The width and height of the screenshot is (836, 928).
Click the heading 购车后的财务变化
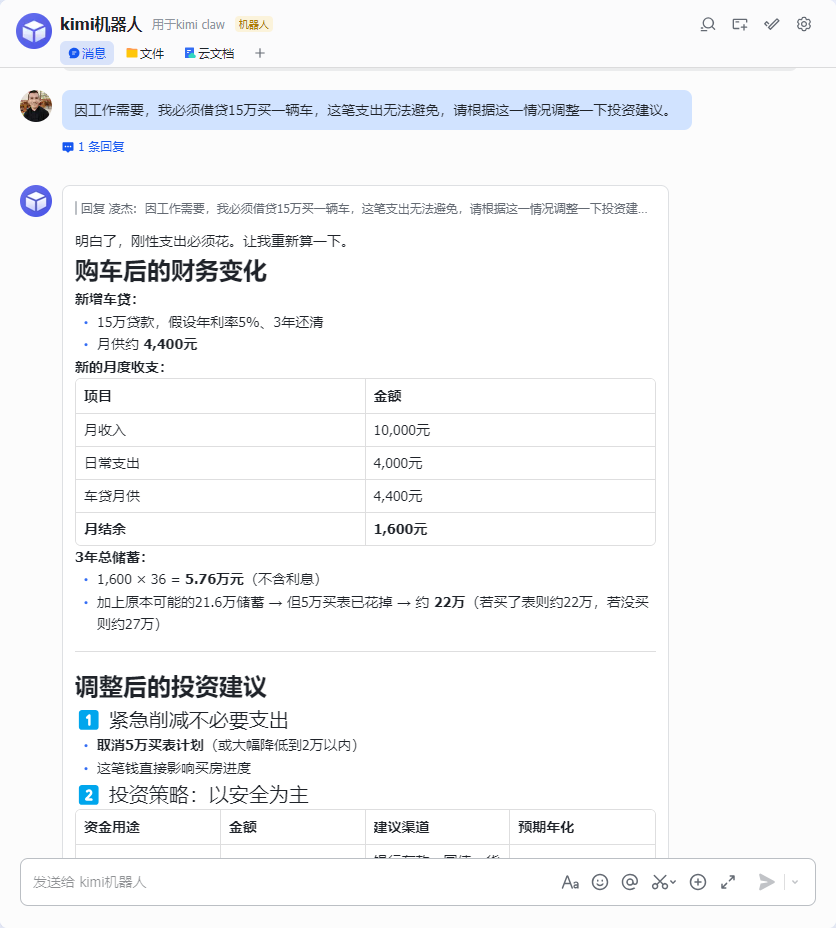coord(170,271)
